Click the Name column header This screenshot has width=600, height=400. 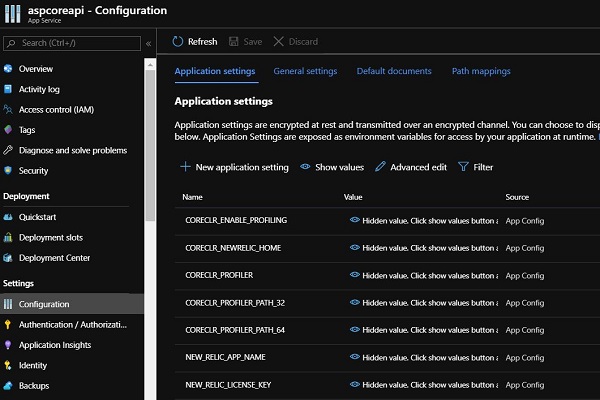(x=192, y=197)
